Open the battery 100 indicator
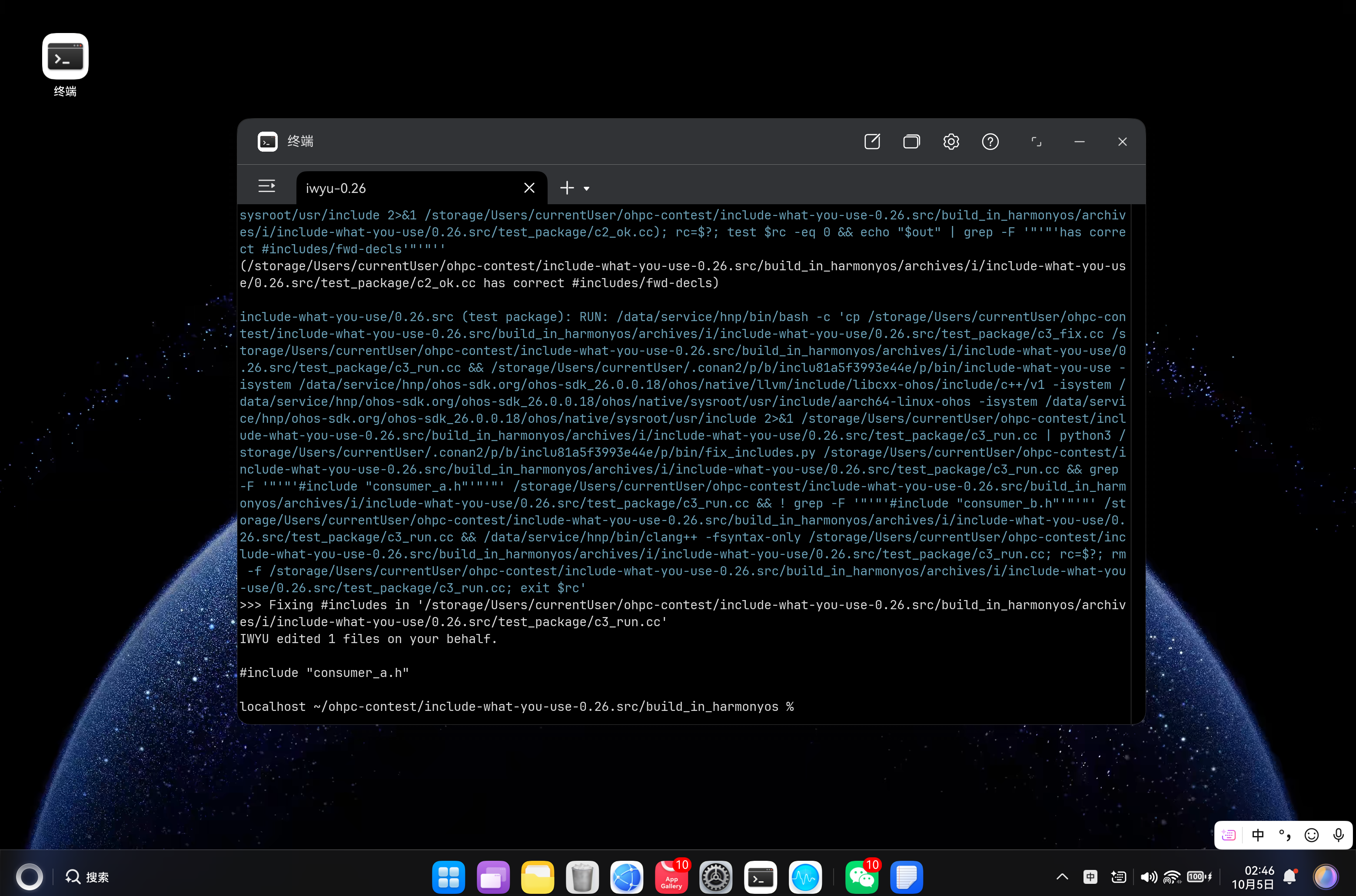 coord(1200,876)
